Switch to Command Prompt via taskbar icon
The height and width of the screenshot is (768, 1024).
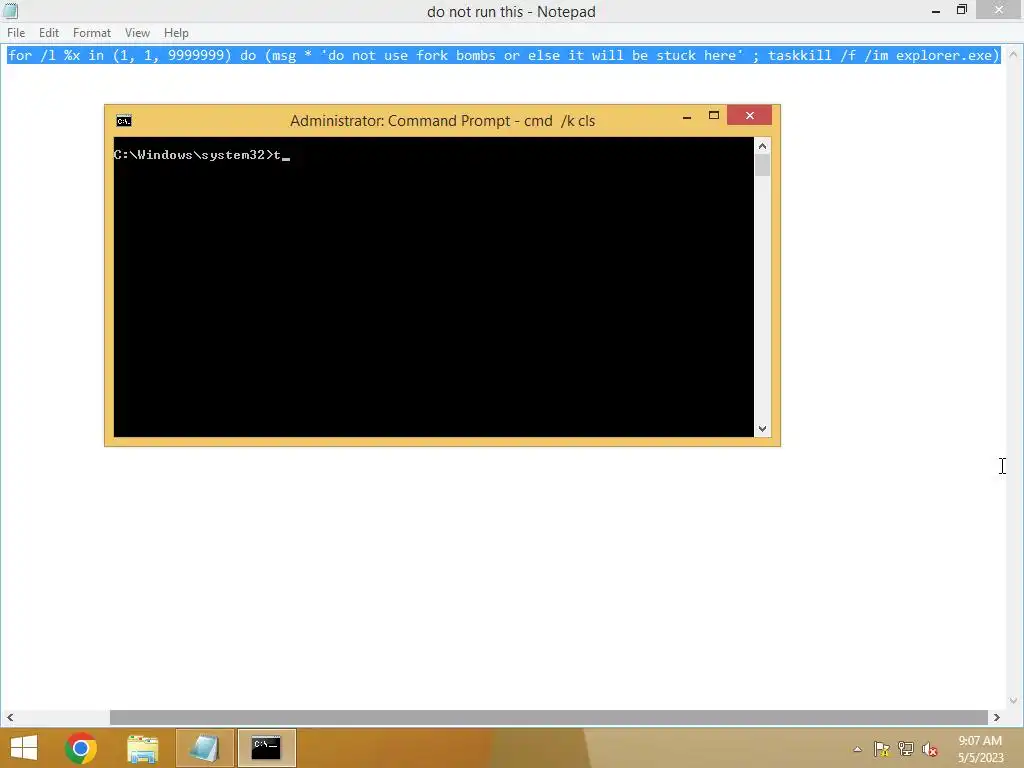(x=266, y=748)
